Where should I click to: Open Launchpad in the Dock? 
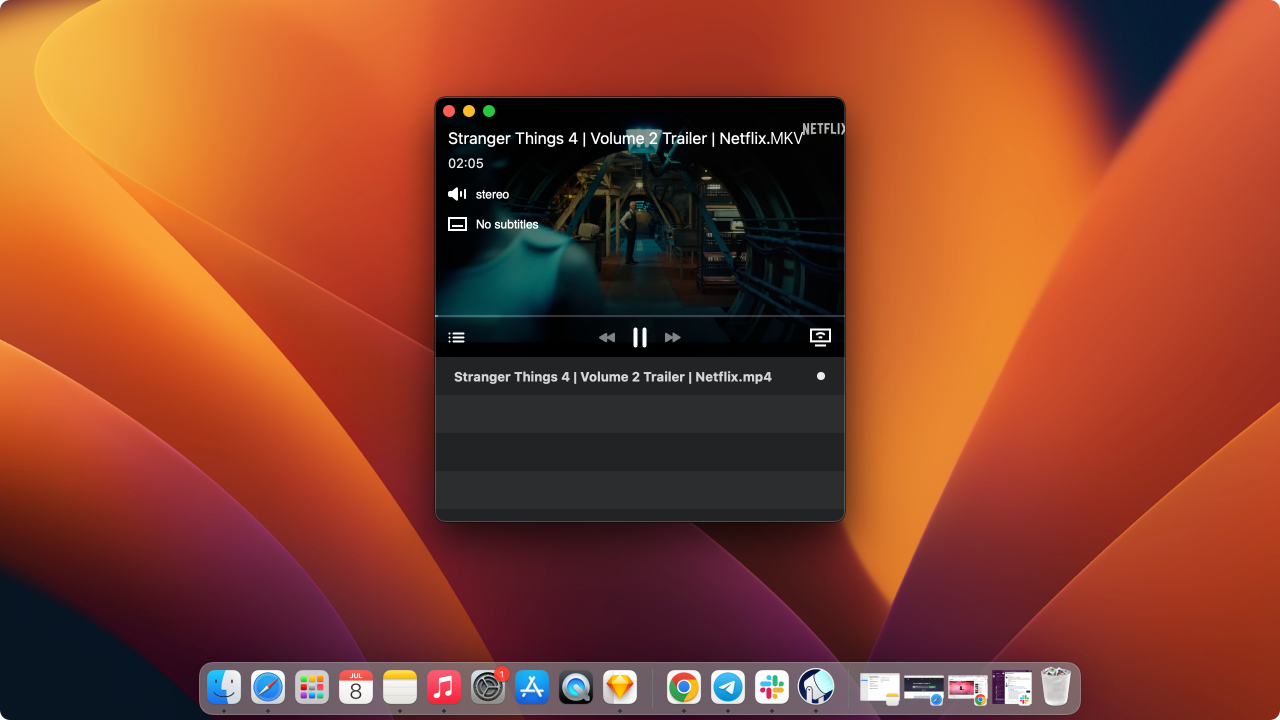(312, 687)
